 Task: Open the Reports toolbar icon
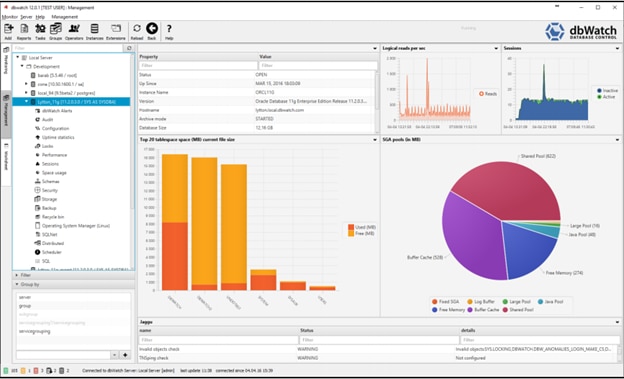coord(24,31)
